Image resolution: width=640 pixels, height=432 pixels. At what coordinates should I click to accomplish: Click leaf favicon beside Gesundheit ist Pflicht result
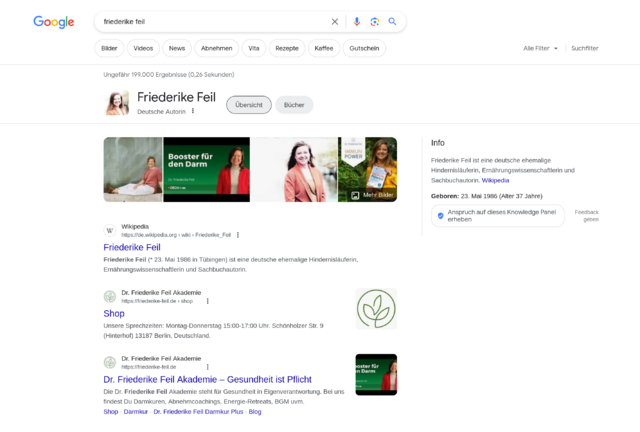110,362
